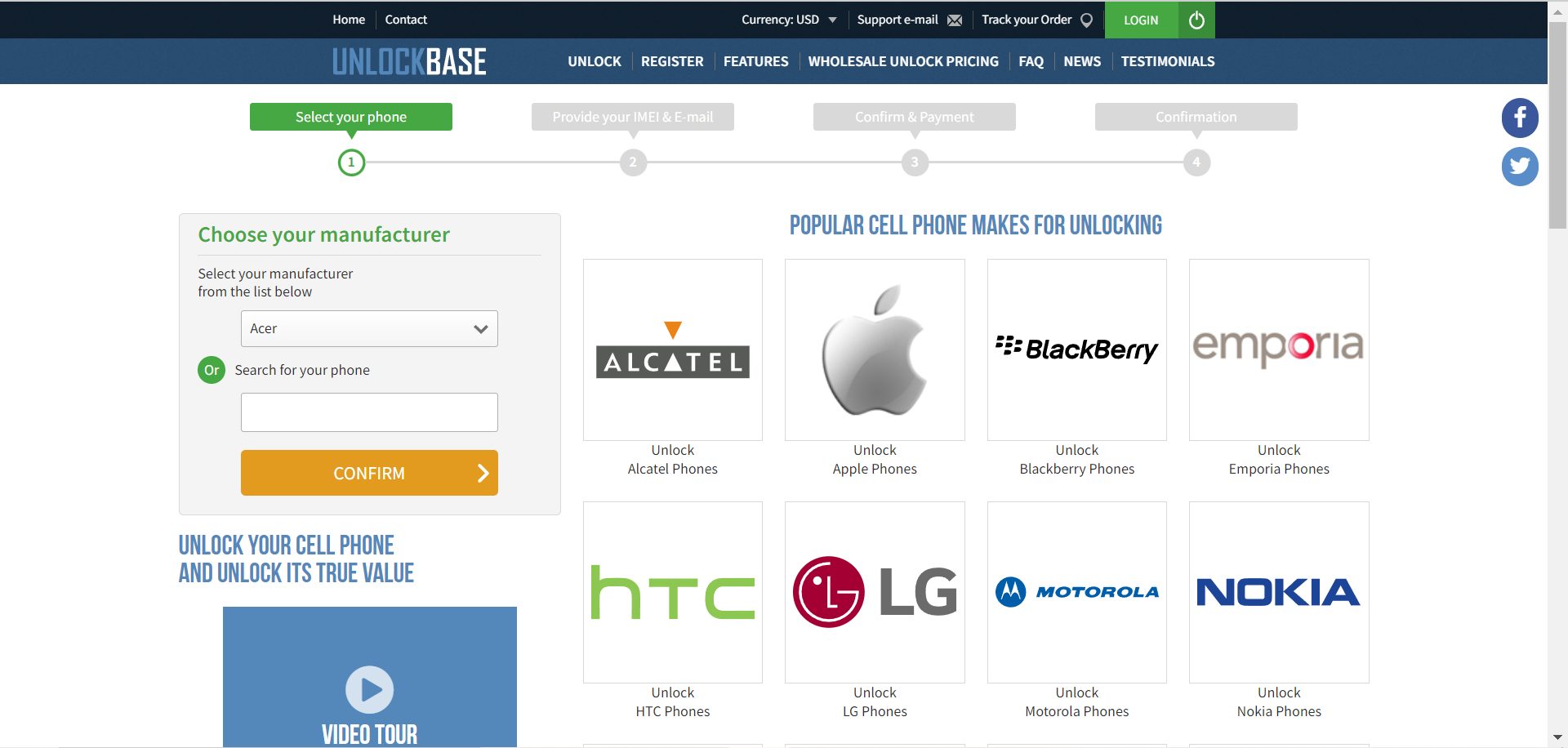Expand the Acer manufacturer dropdown

pos(369,328)
